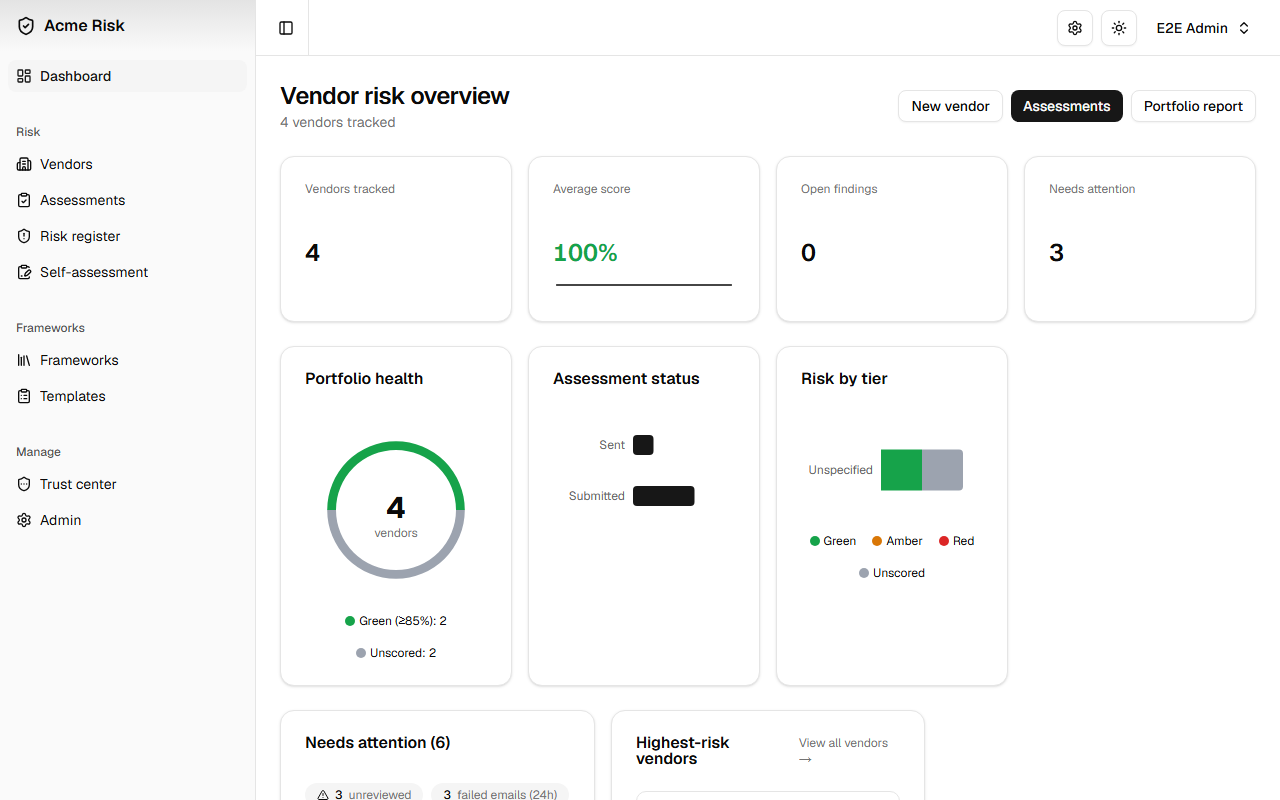Click the Self-assessment pencil icon
Screen dimensions: 1280x800
tap(24, 272)
